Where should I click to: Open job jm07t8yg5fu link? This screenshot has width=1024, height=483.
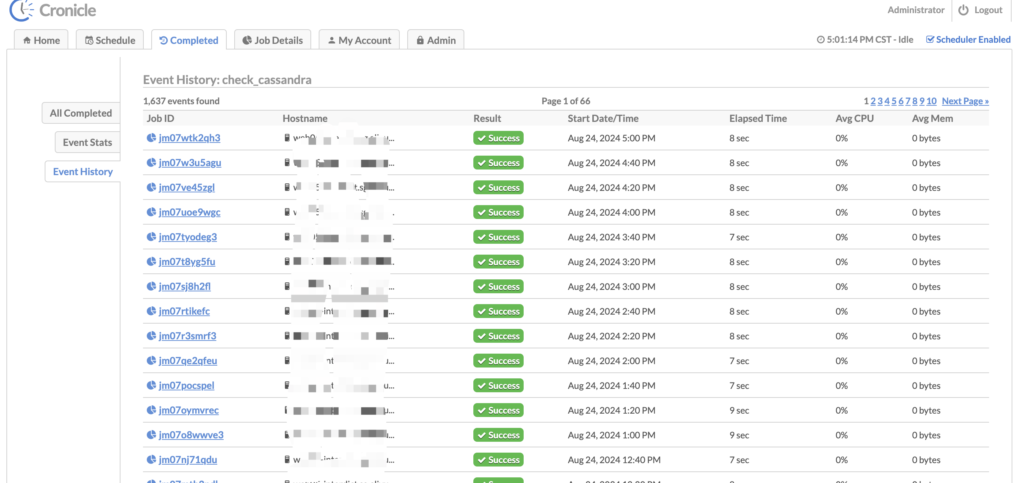tap(187, 262)
